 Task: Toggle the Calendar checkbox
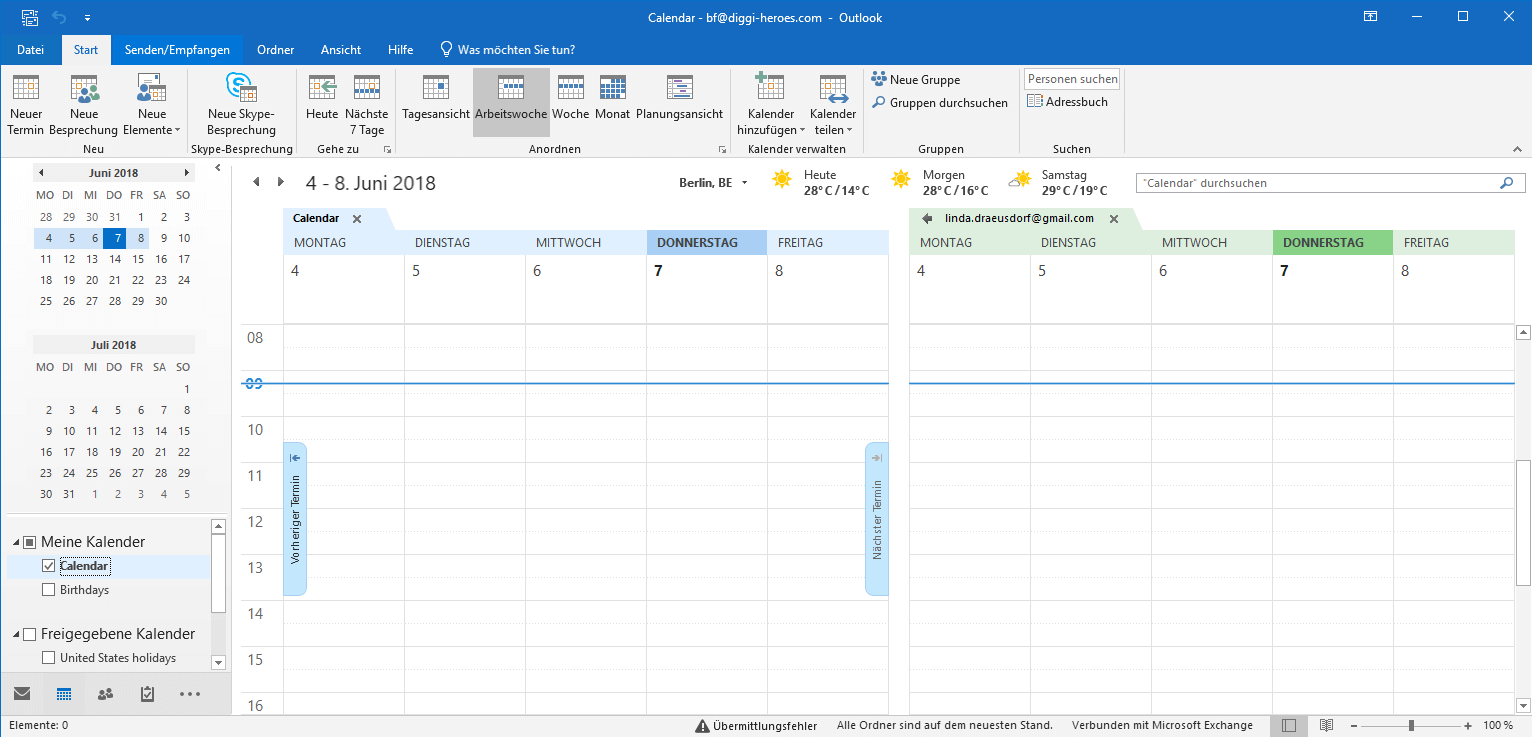pos(48,566)
